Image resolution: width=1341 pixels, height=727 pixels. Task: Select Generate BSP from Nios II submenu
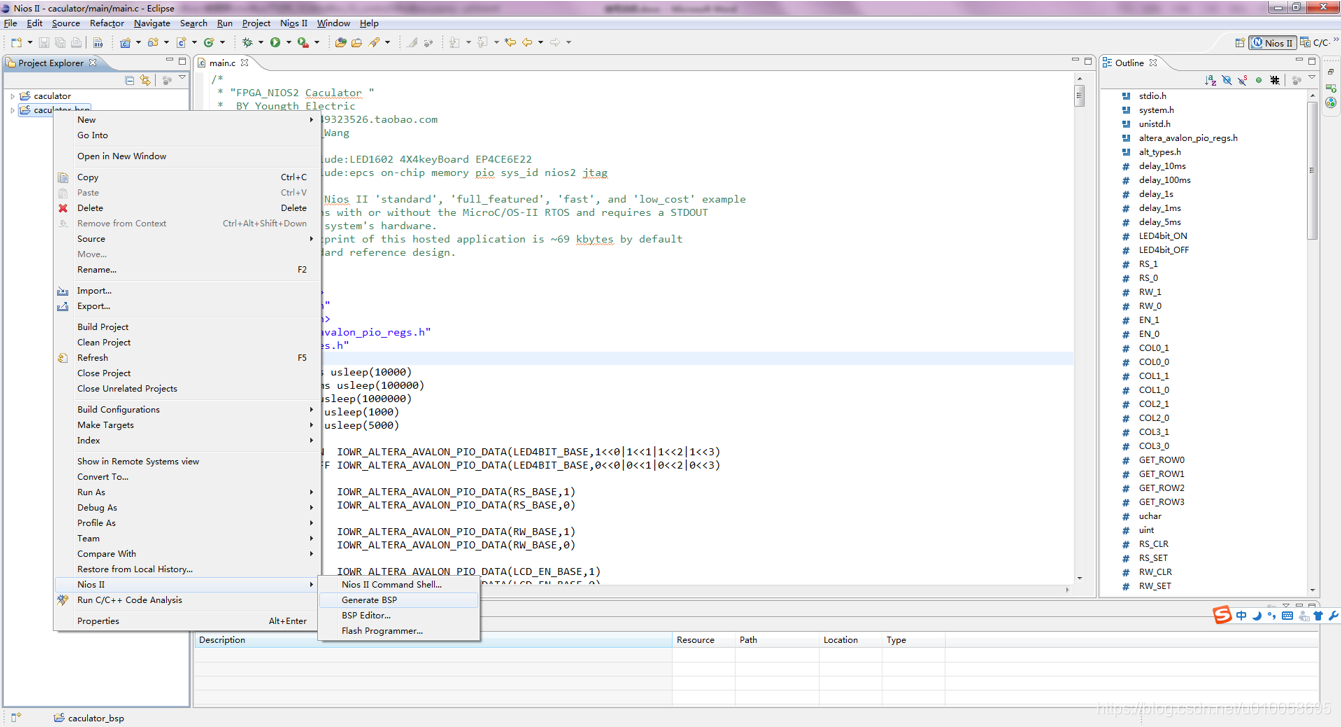(x=398, y=600)
